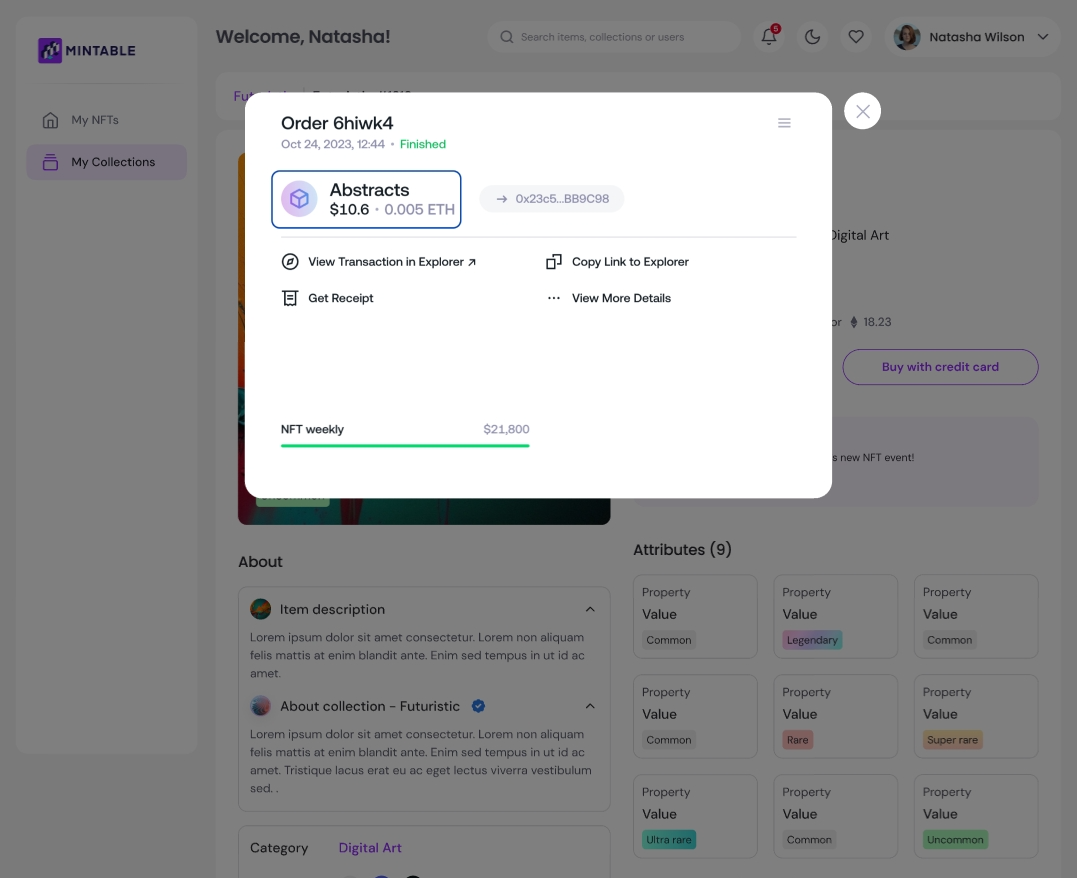Click the Get Receipt icon
The image size is (1077, 878).
pyautogui.click(x=290, y=298)
